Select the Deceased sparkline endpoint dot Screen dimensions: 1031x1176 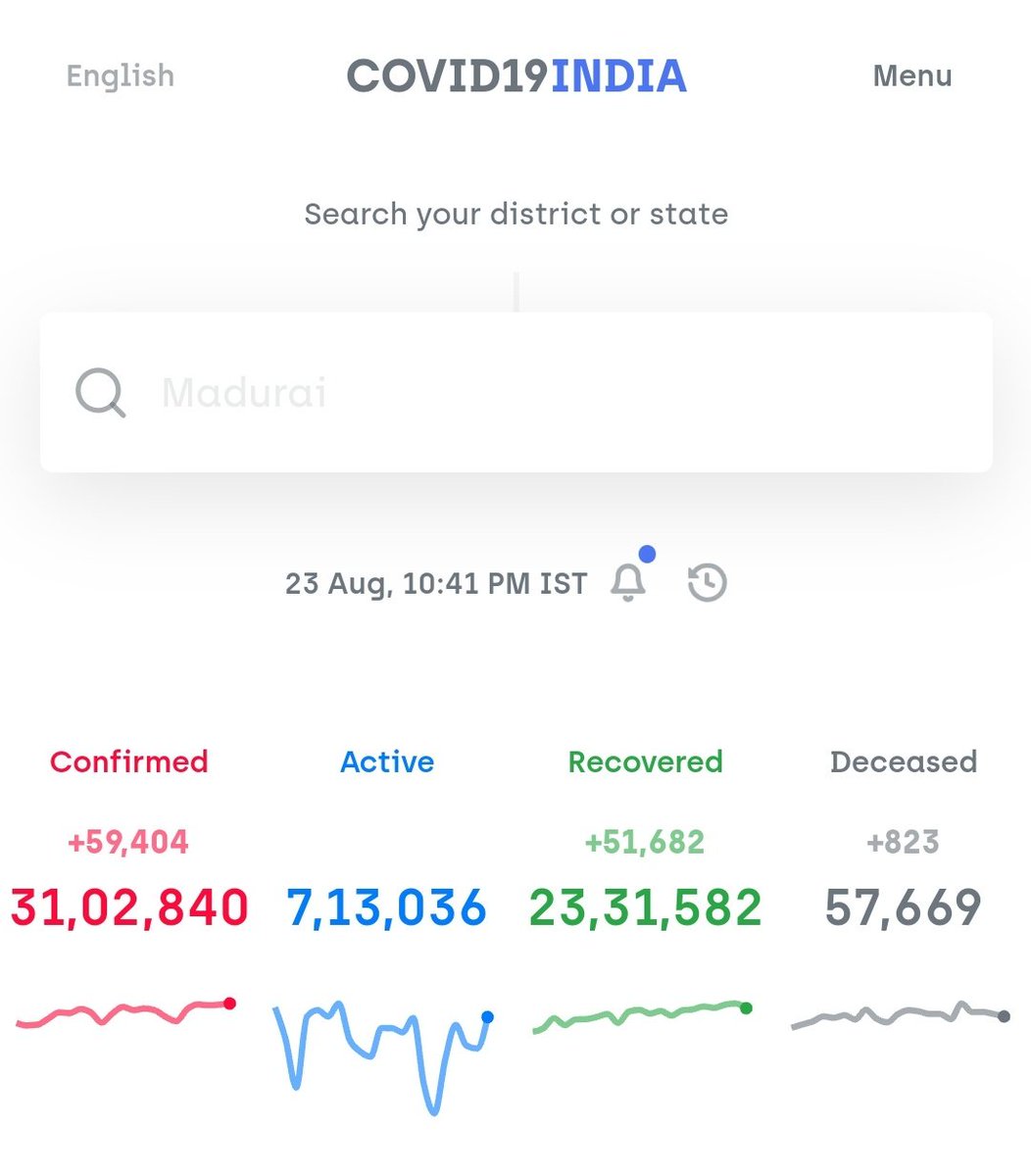[x=1003, y=1015]
